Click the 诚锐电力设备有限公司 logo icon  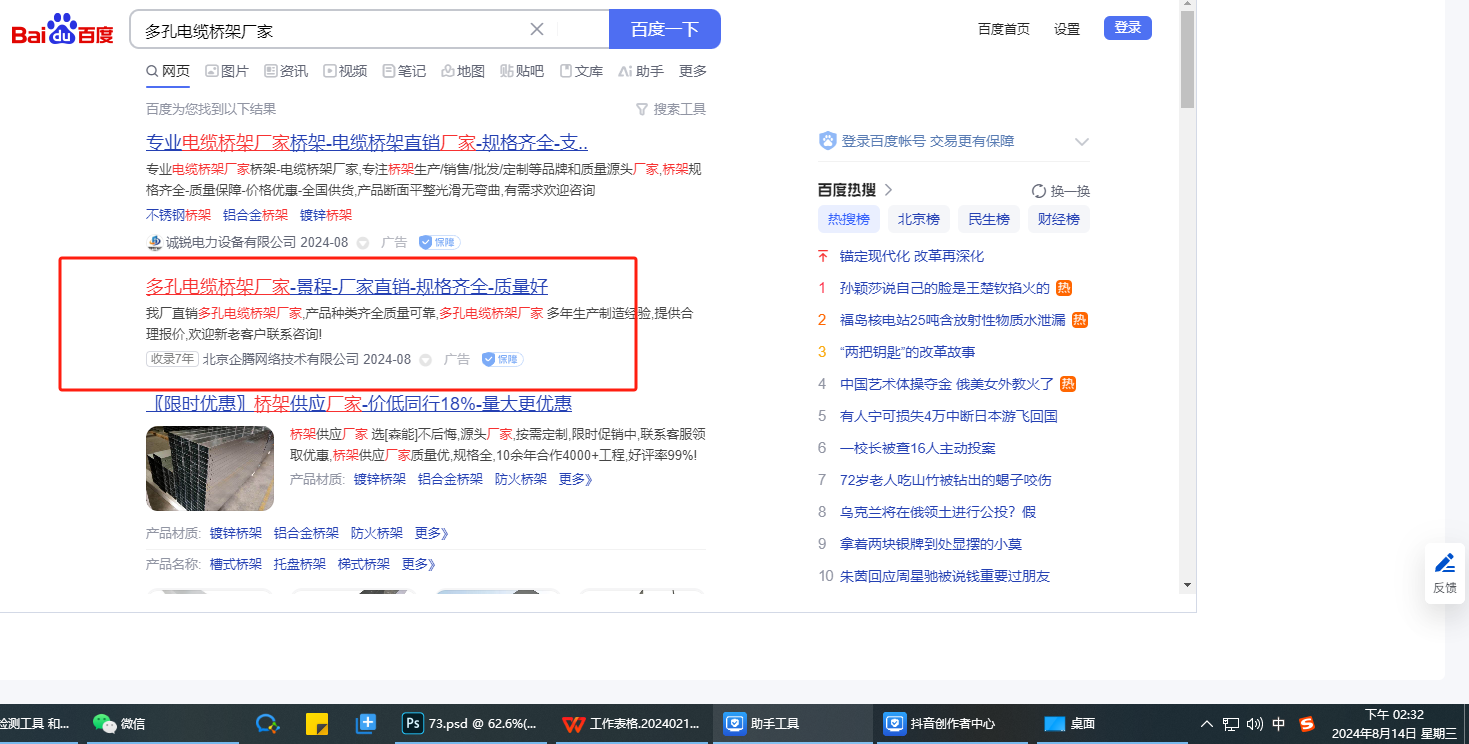(x=154, y=242)
